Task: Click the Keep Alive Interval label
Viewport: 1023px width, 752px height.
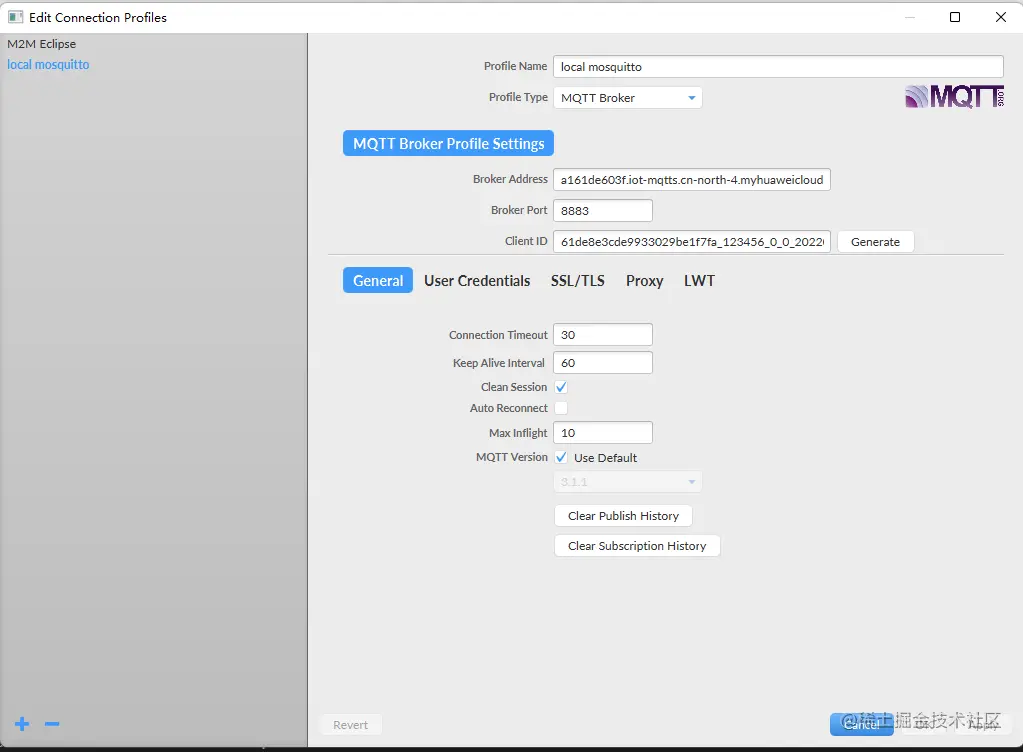Action: point(498,363)
